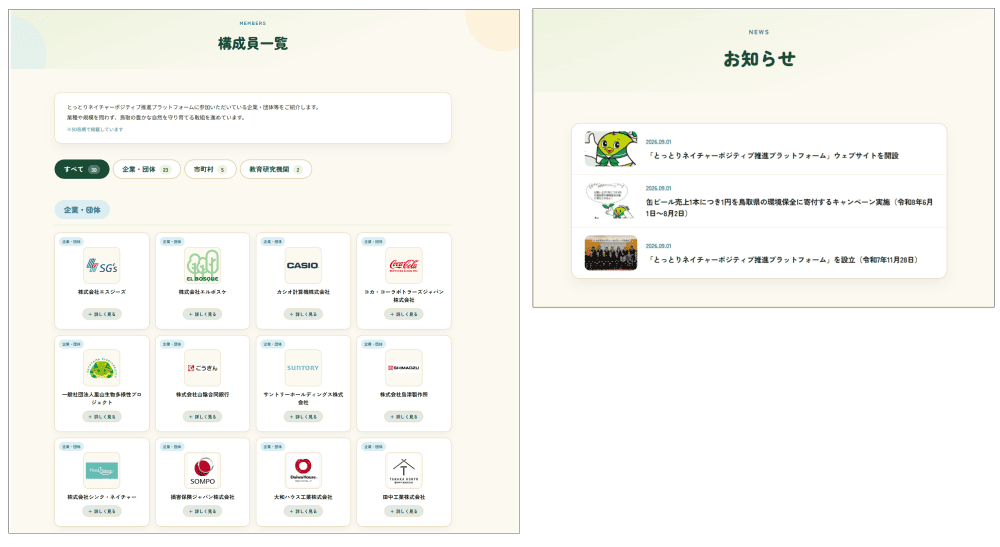The width and height of the screenshot is (1000, 547).
Task: Click the teal Think Nature logo
Action: tap(102, 470)
